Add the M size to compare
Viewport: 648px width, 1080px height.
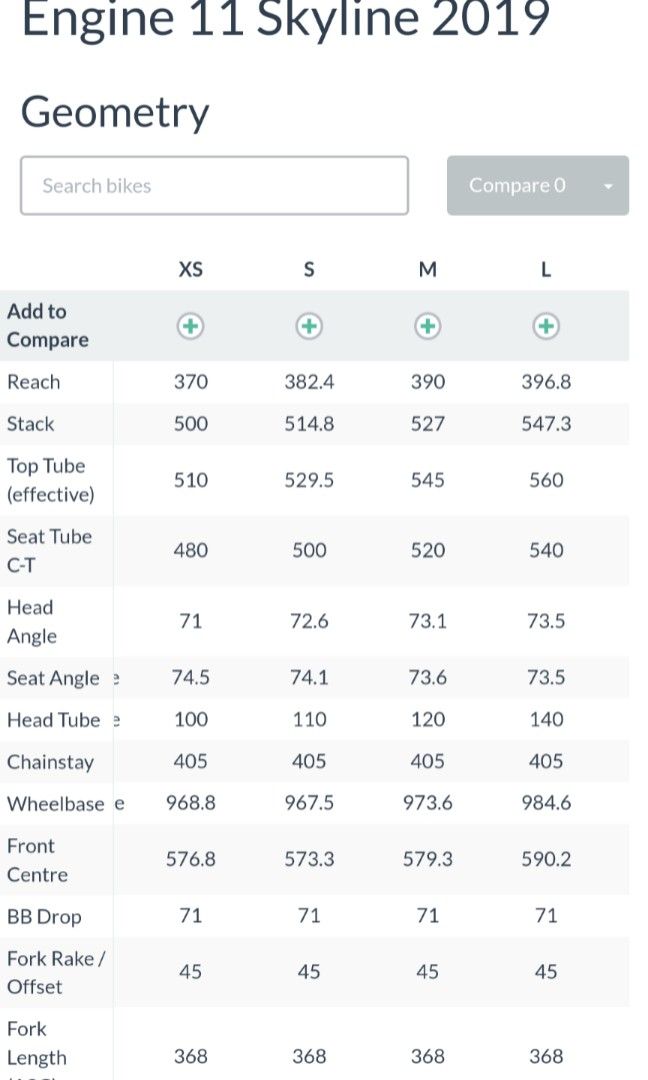[x=427, y=326]
